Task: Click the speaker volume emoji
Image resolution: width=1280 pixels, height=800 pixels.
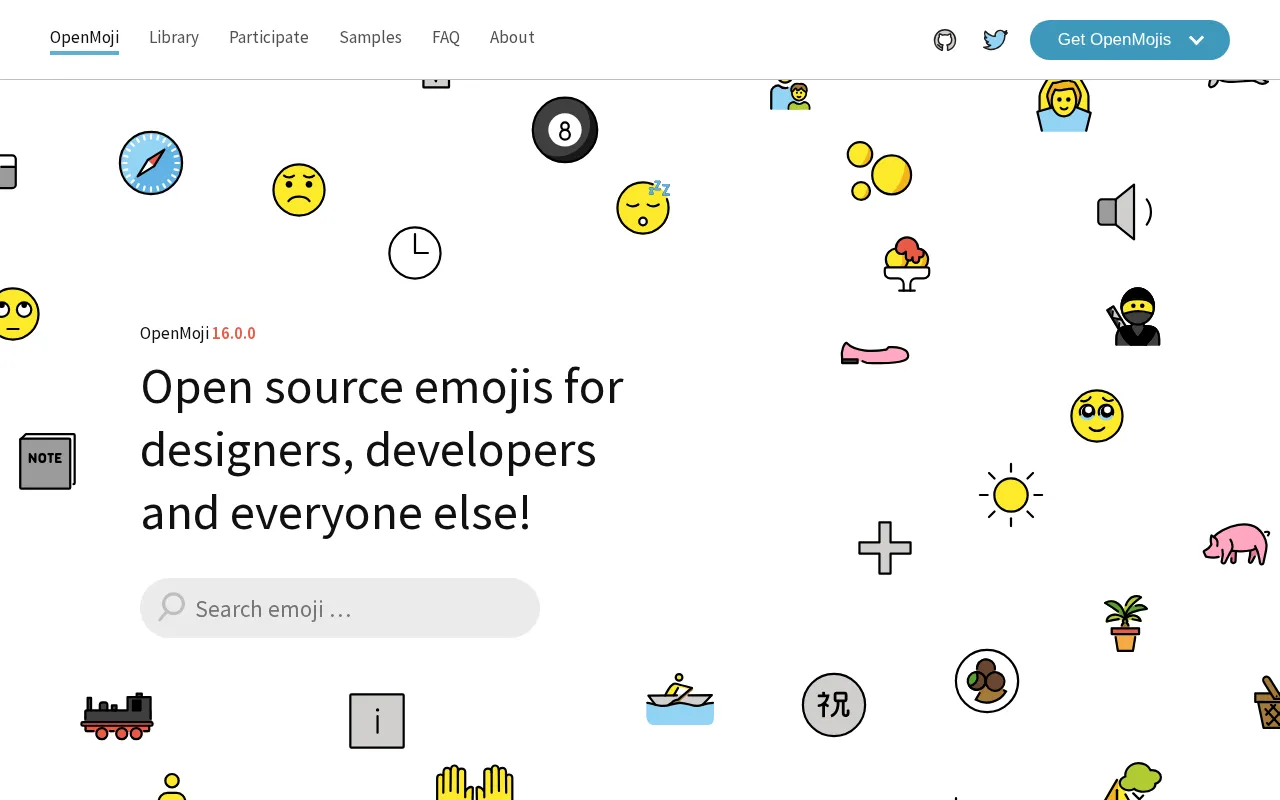Action: (1125, 212)
